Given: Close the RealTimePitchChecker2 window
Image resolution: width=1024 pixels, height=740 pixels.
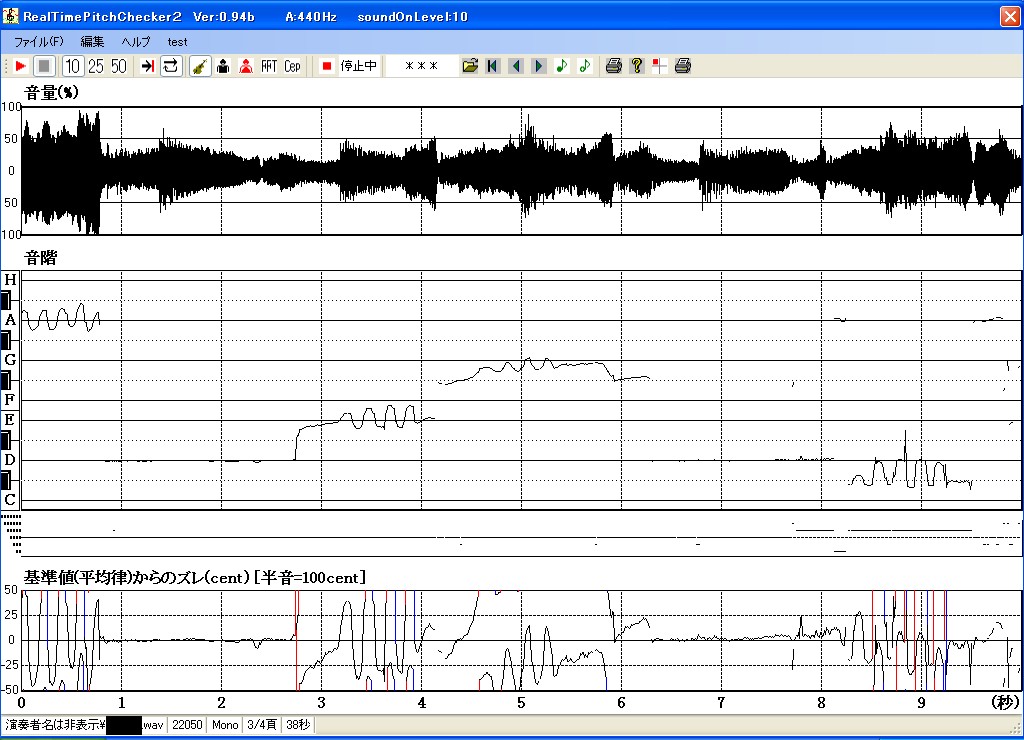Looking at the screenshot, I should click(x=1010, y=16).
